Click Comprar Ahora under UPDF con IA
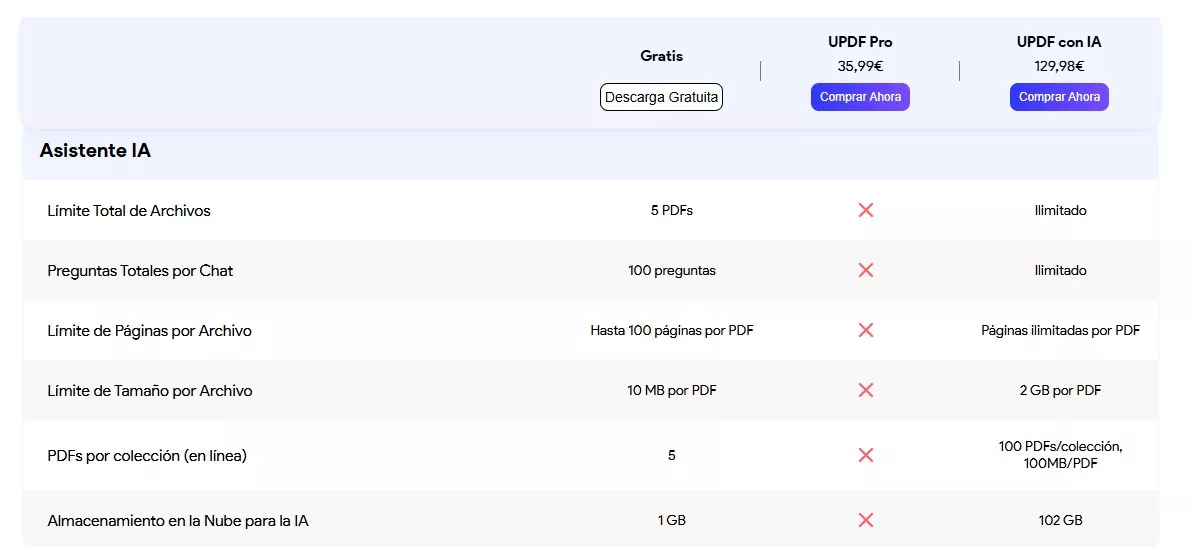This screenshot has height=547, width=1198. point(1059,97)
